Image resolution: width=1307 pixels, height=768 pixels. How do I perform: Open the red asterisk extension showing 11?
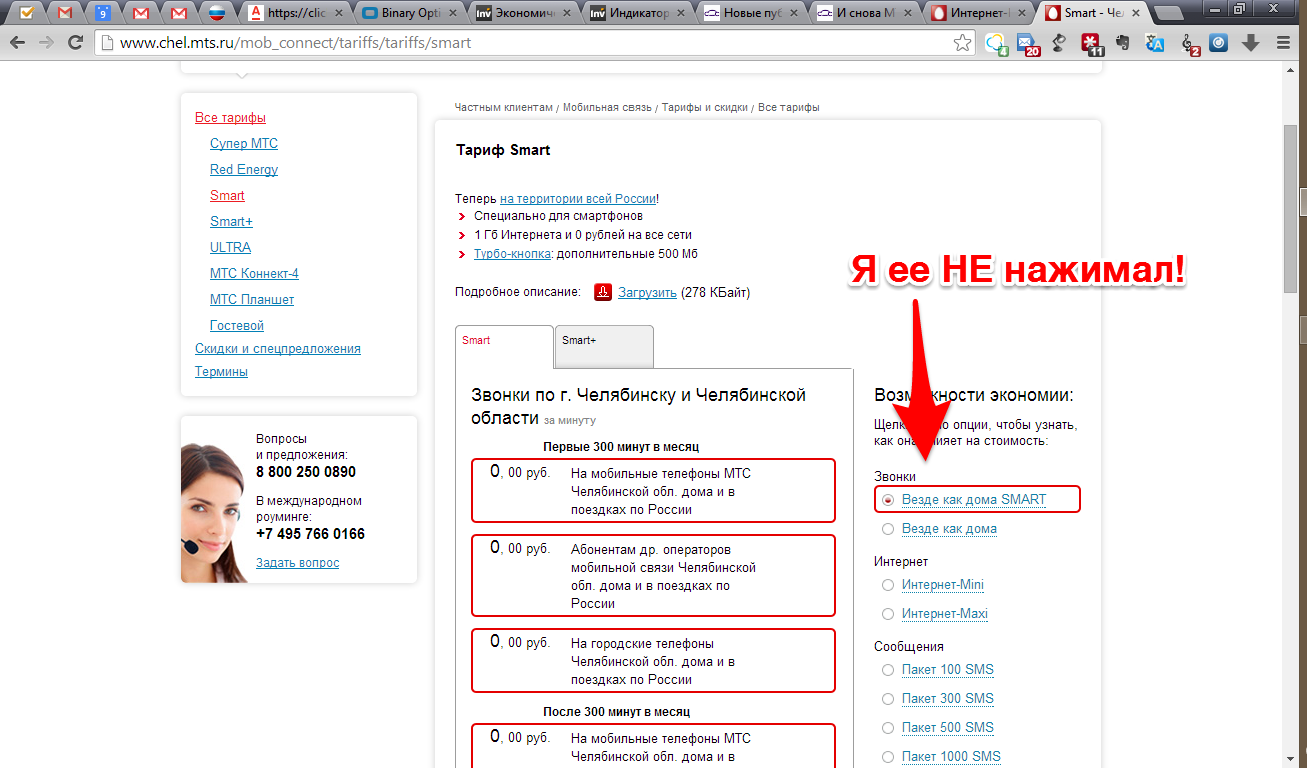point(1091,43)
